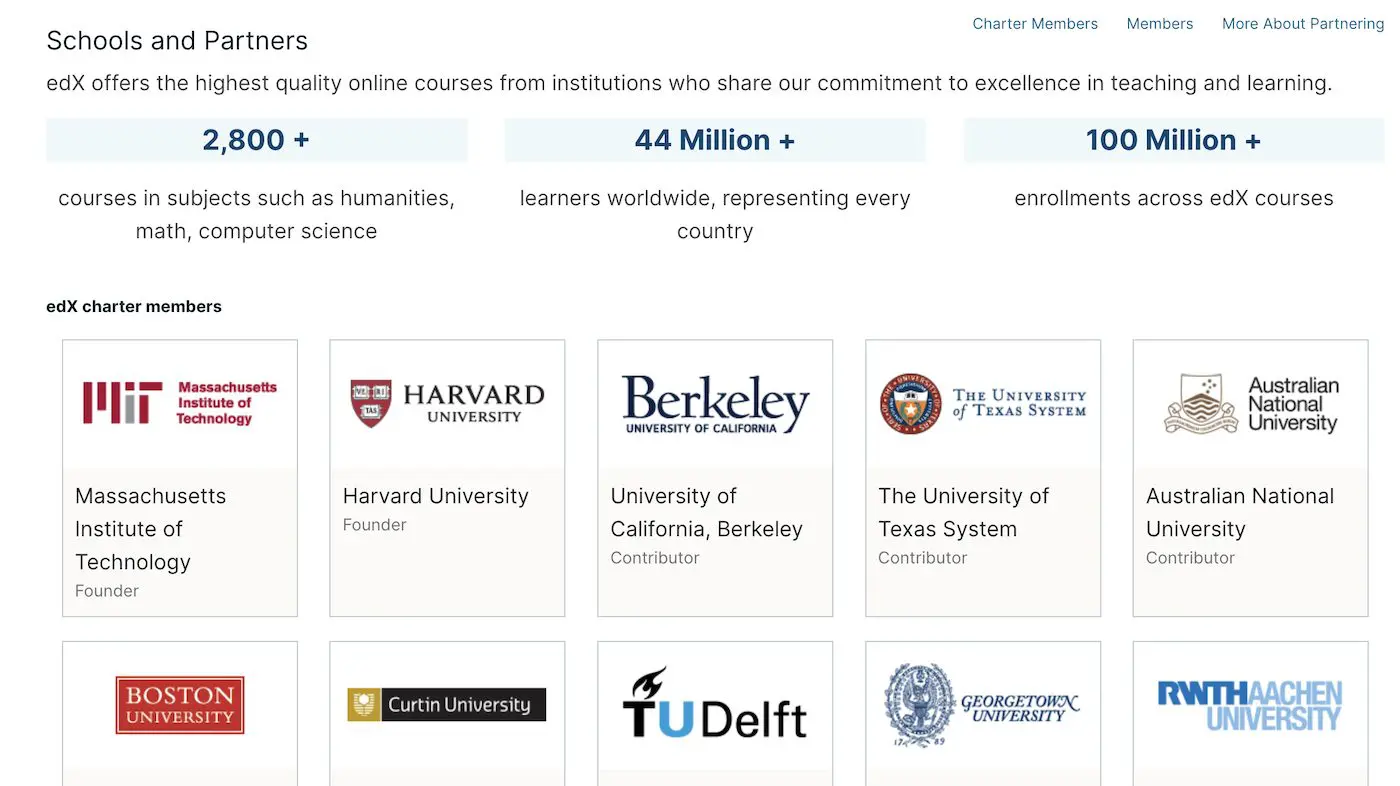Viewport: 1400px width, 786px height.
Task: Open the Massachusetts Institute of Technology title link
Action: (151, 529)
